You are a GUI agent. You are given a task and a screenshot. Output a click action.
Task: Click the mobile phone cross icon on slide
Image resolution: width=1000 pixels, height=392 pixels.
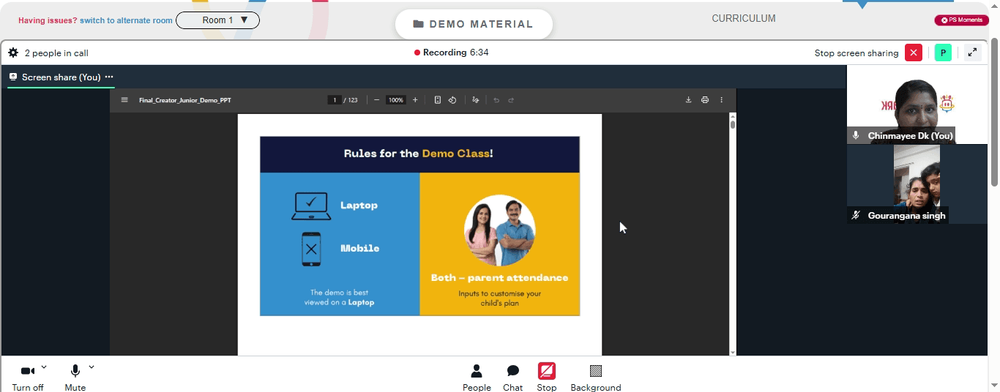(x=311, y=249)
